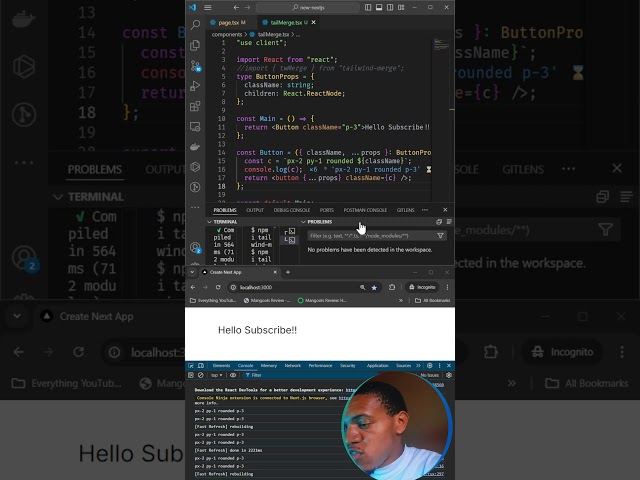Go back in VS Code navigation history
The height and width of the screenshot is (480, 640).
(236, 7)
